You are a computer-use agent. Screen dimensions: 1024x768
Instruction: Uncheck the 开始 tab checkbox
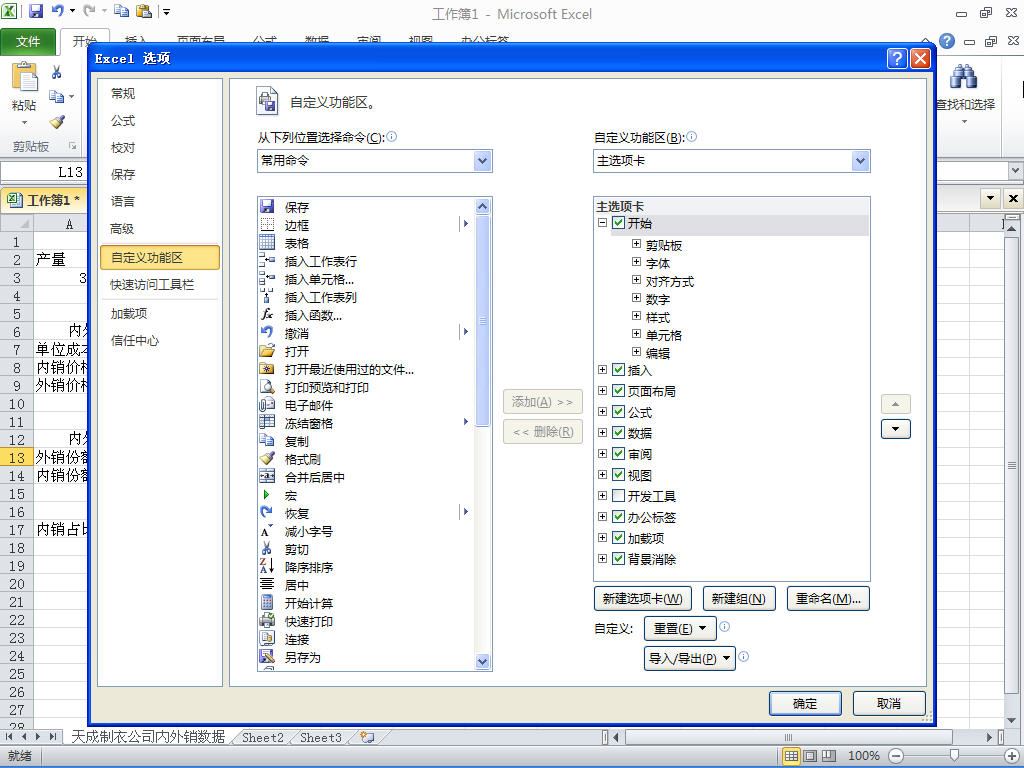(x=618, y=223)
